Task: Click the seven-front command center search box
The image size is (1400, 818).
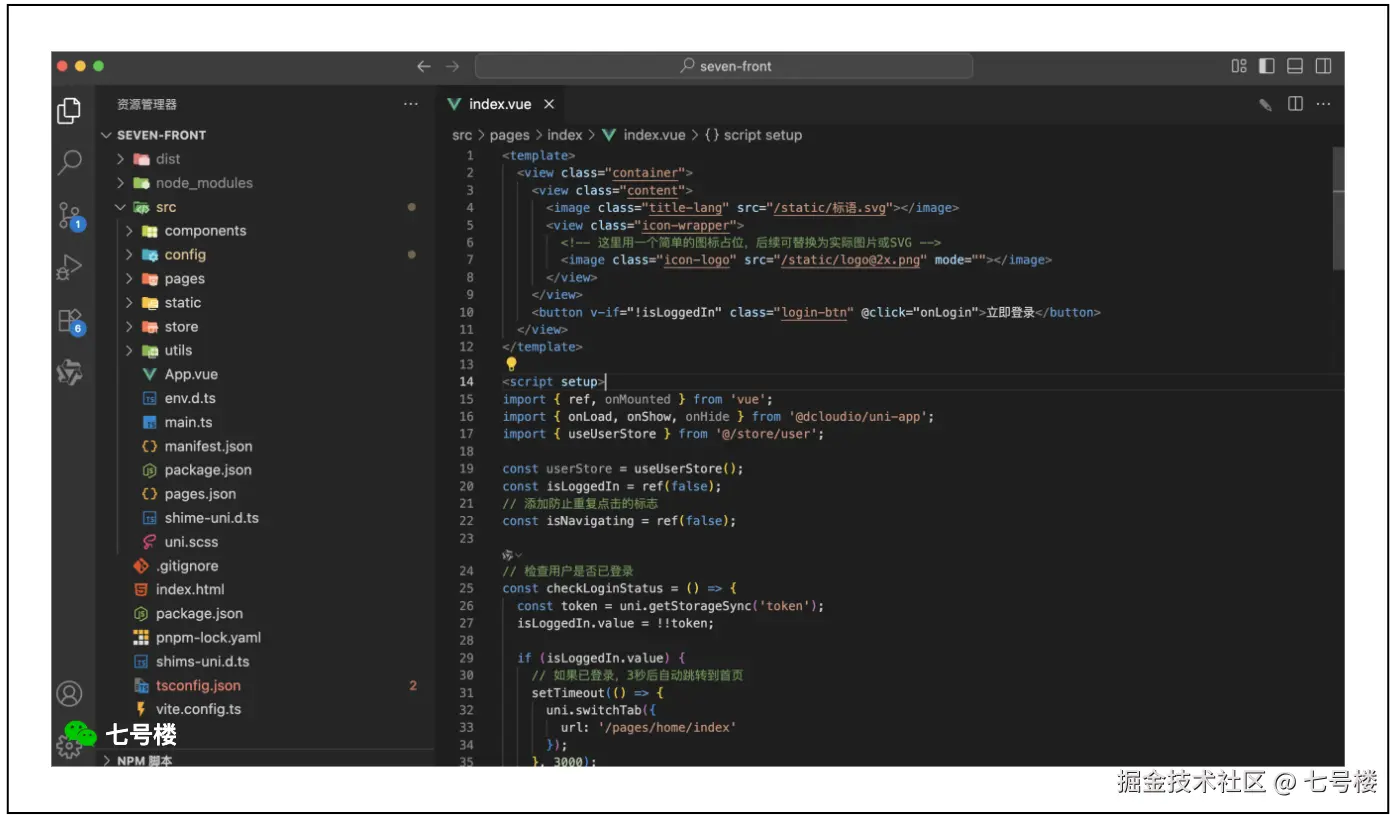Action: click(x=724, y=66)
